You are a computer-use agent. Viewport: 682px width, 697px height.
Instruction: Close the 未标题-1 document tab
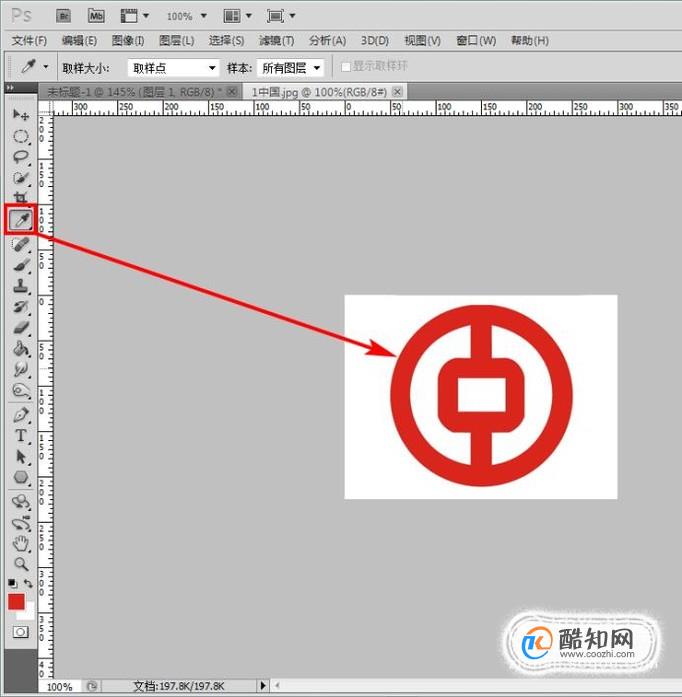[232, 92]
